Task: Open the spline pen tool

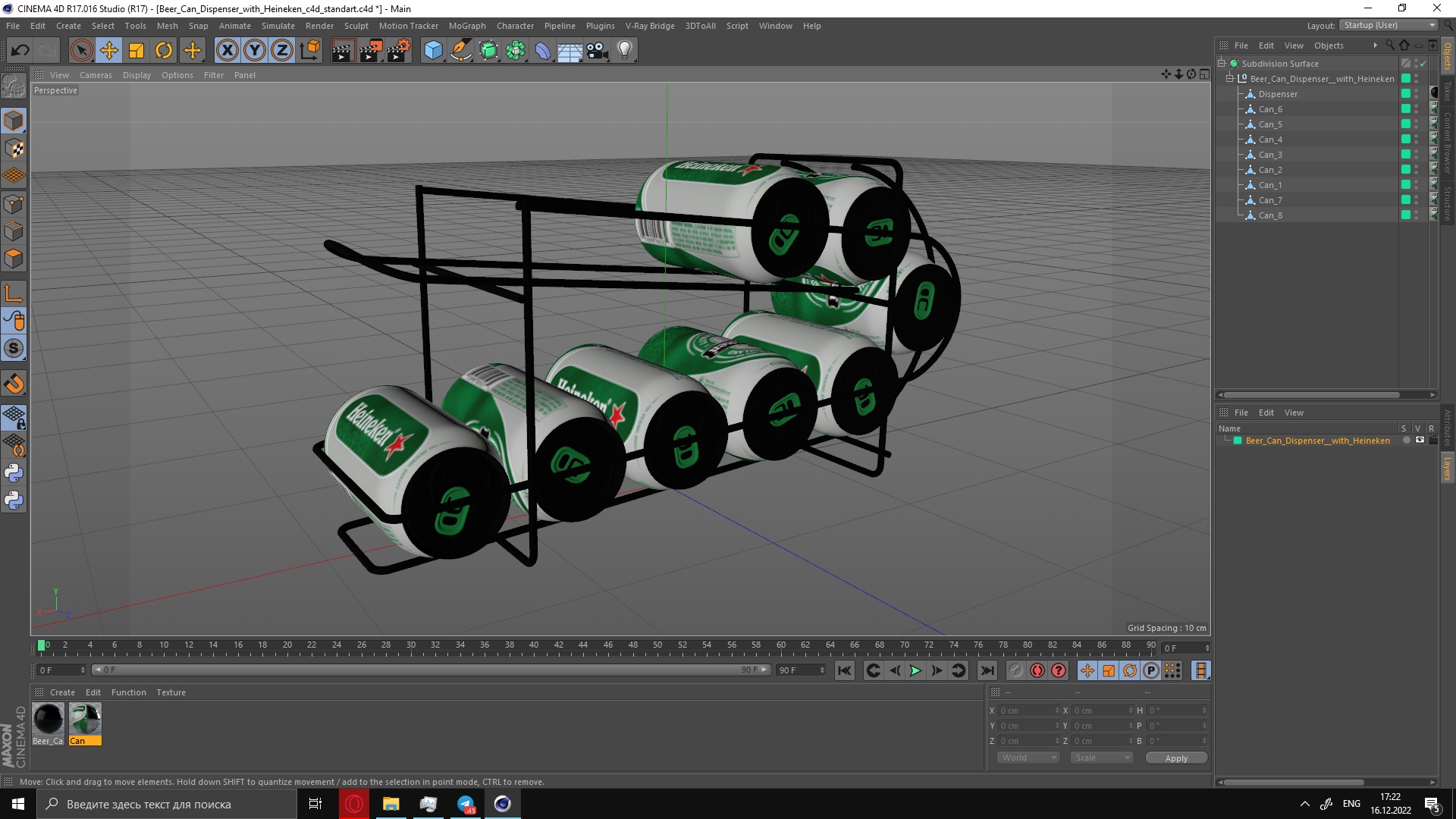Action: (461, 51)
